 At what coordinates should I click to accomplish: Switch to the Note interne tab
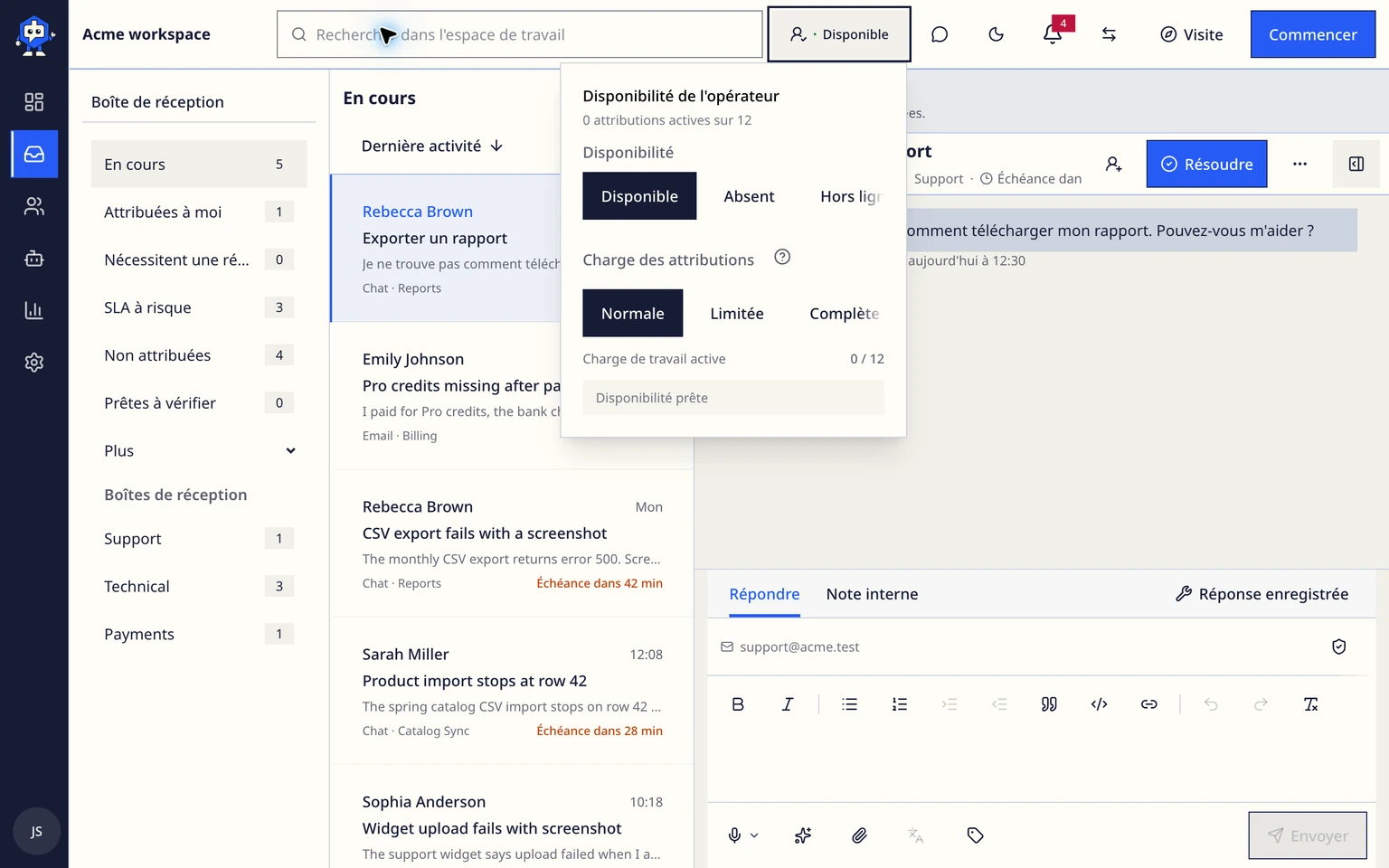point(872,594)
